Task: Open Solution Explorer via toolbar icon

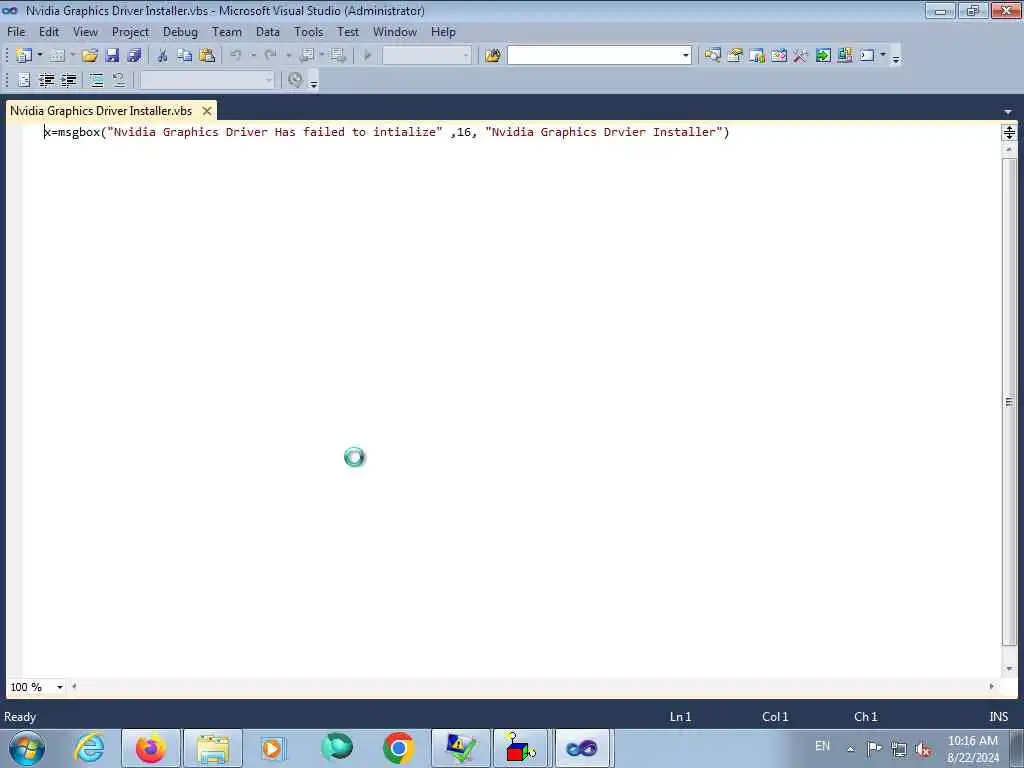Action: pos(712,56)
